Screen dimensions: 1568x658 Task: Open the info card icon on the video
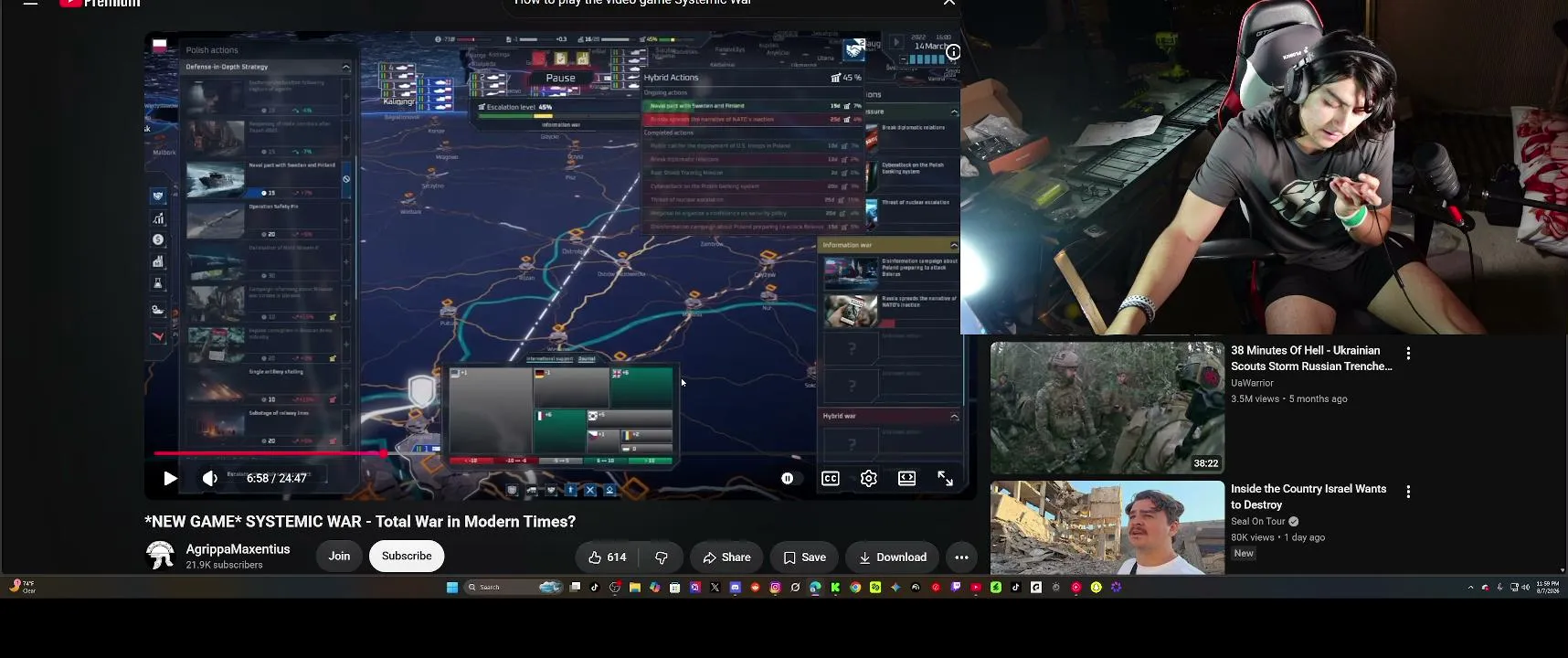pos(953,52)
